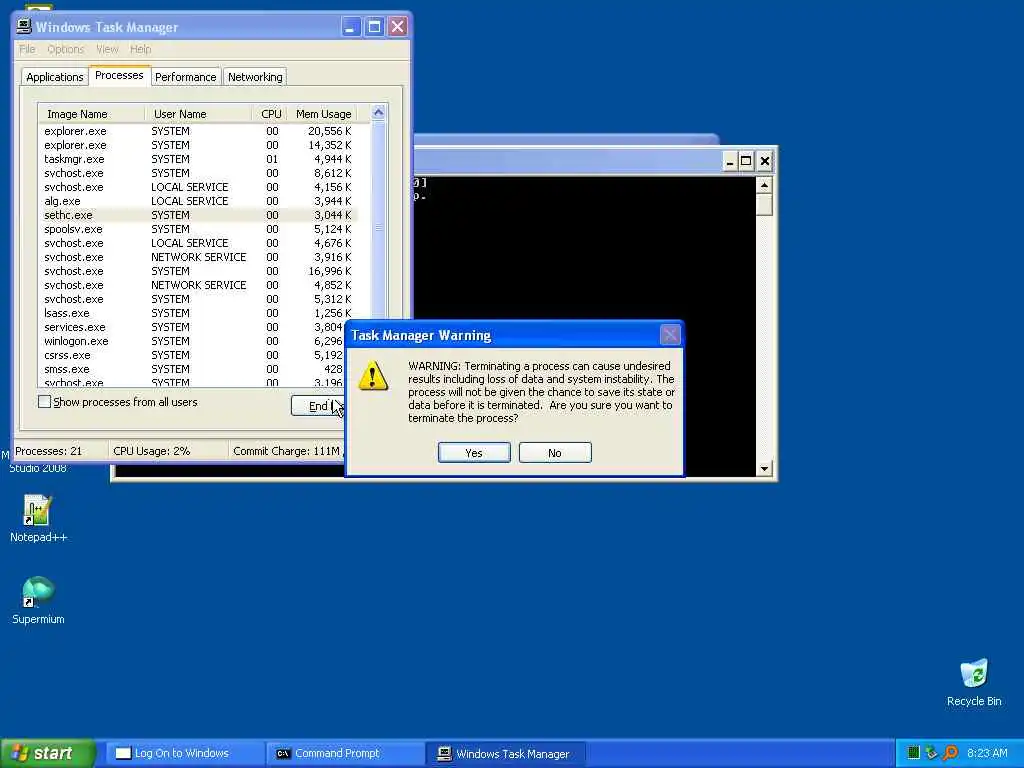Screen dimensions: 1024x768
Task: Click process list scroll-up arrow
Action: pos(378,112)
